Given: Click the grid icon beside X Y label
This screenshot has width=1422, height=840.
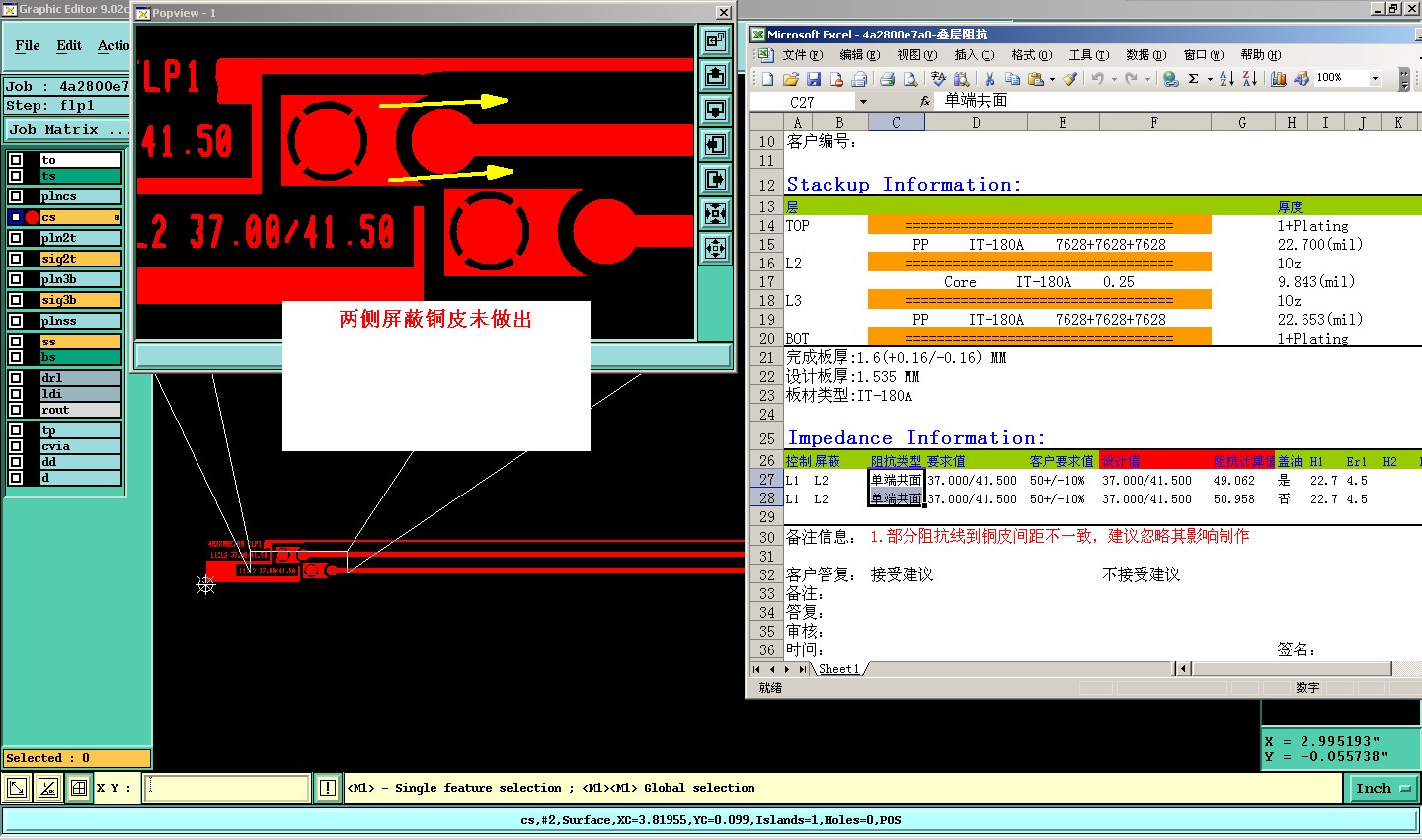Looking at the screenshot, I should click(78, 788).
